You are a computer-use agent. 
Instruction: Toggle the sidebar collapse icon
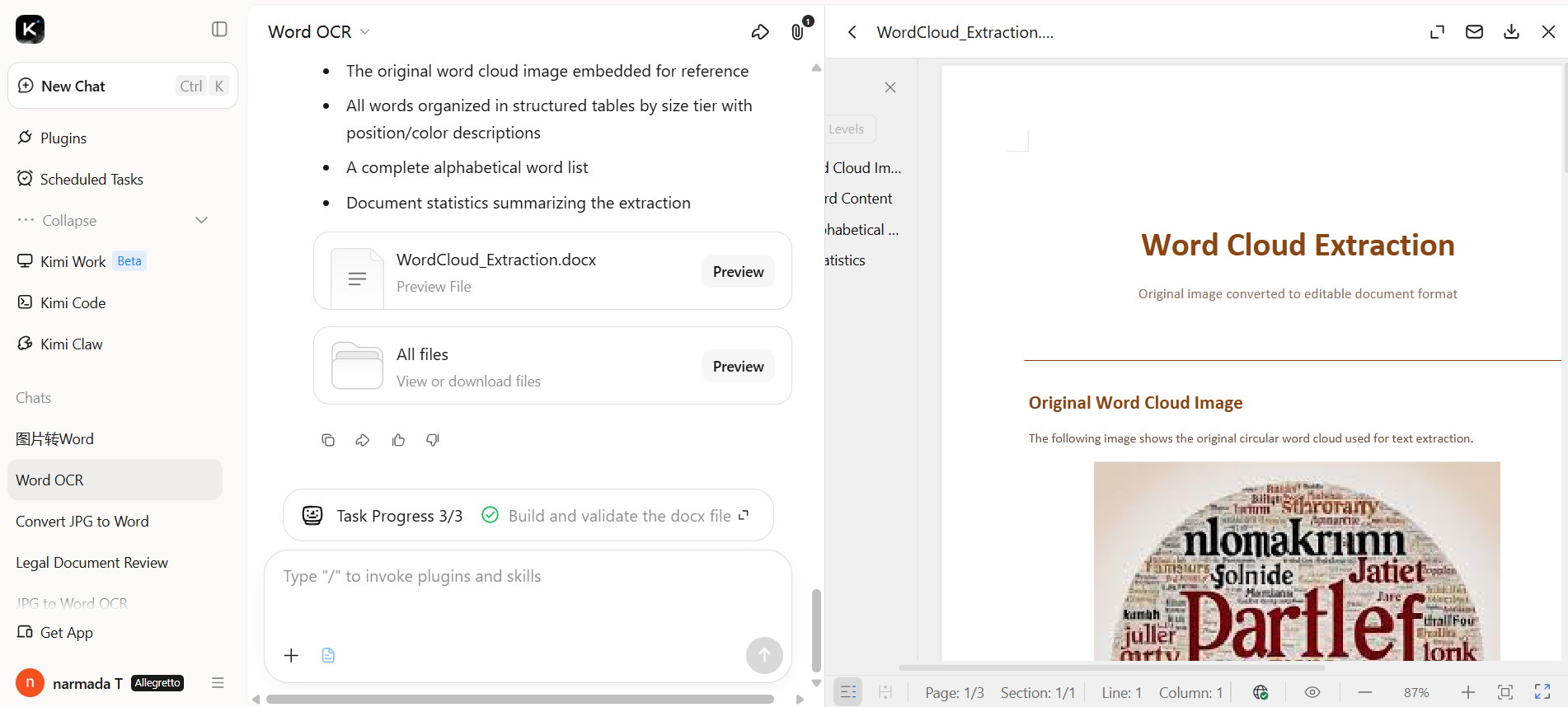219,30
